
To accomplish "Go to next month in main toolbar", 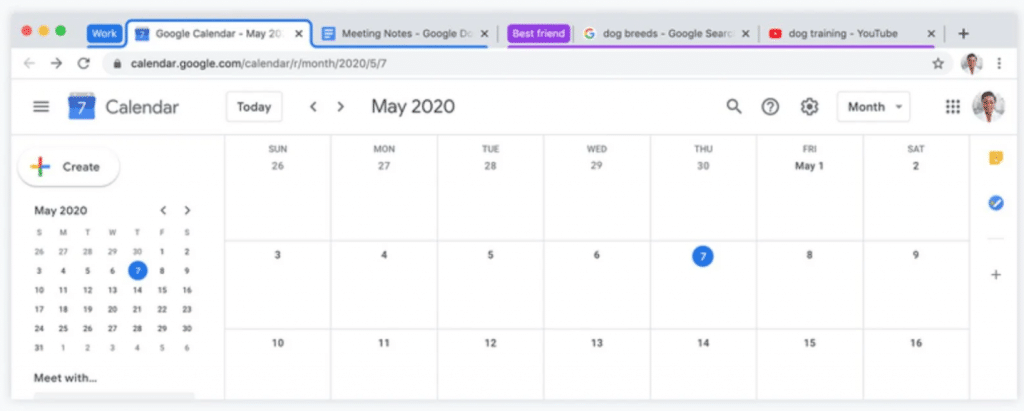I will click(341, 107).
